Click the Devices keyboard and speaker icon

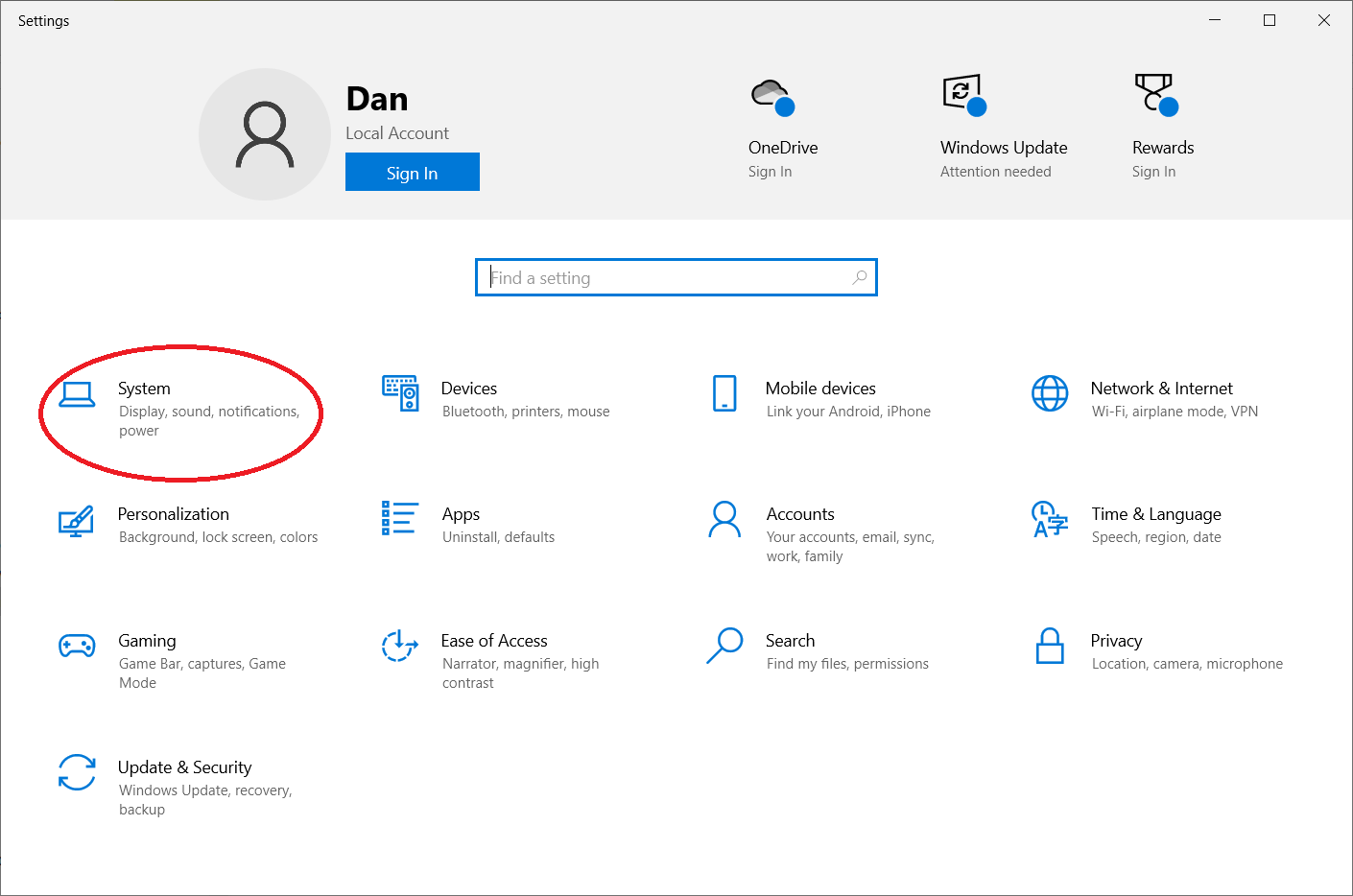coord(400,393)
